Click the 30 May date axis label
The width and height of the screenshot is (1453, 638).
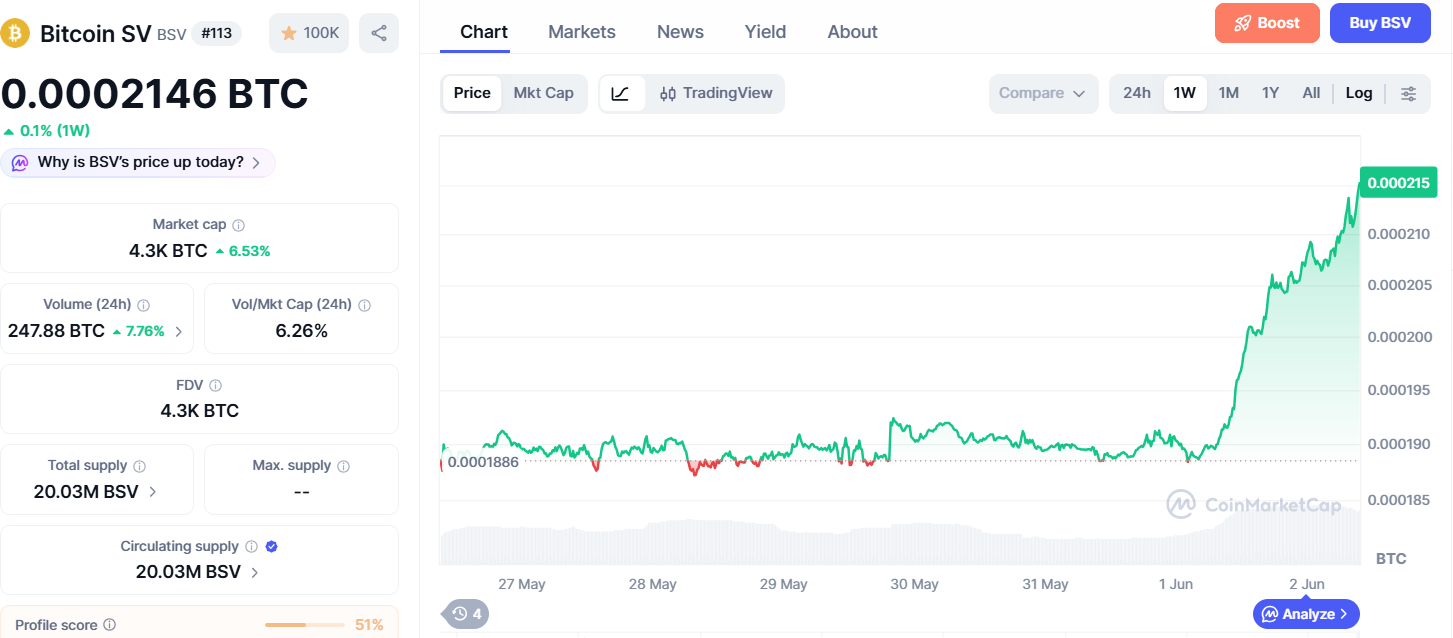pyautogui.click(x=914, y=584)
